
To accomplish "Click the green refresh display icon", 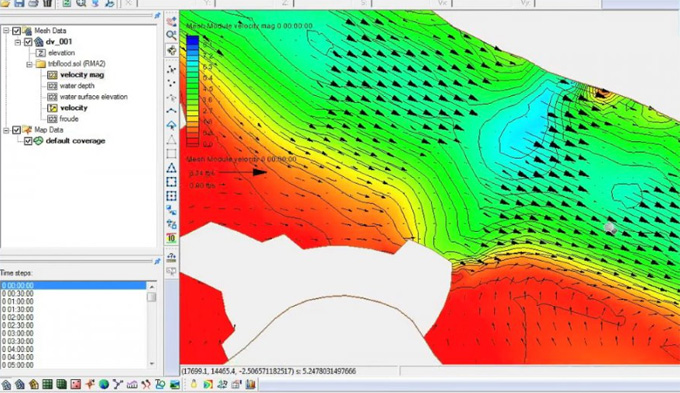I will coord(67,3).
